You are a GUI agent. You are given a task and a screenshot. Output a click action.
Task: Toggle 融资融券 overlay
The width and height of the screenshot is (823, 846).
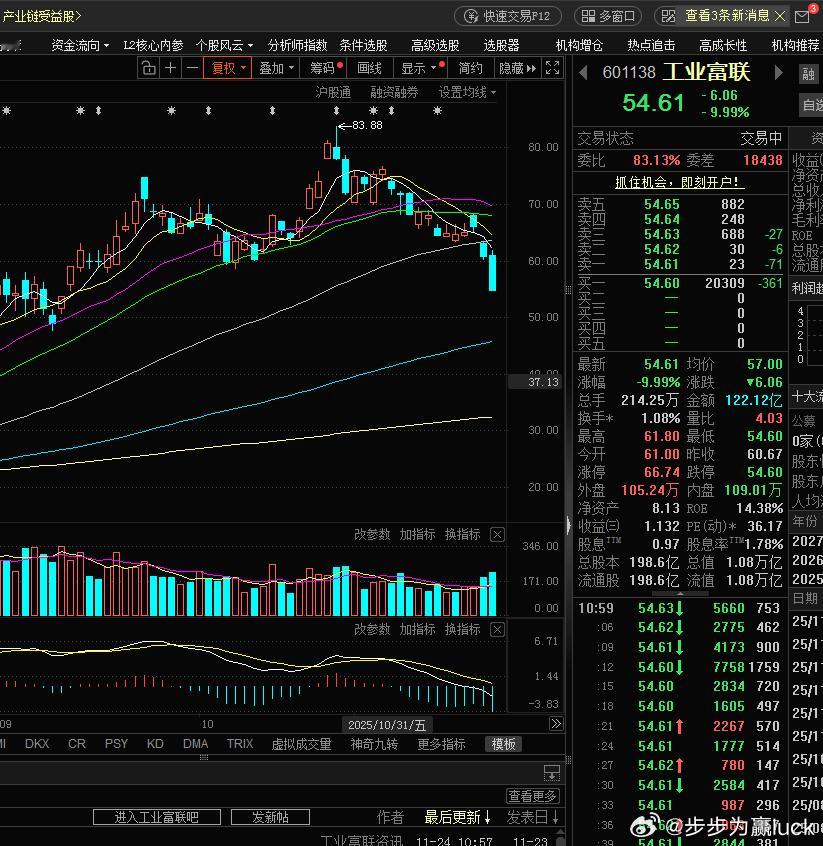click(394, 92)
